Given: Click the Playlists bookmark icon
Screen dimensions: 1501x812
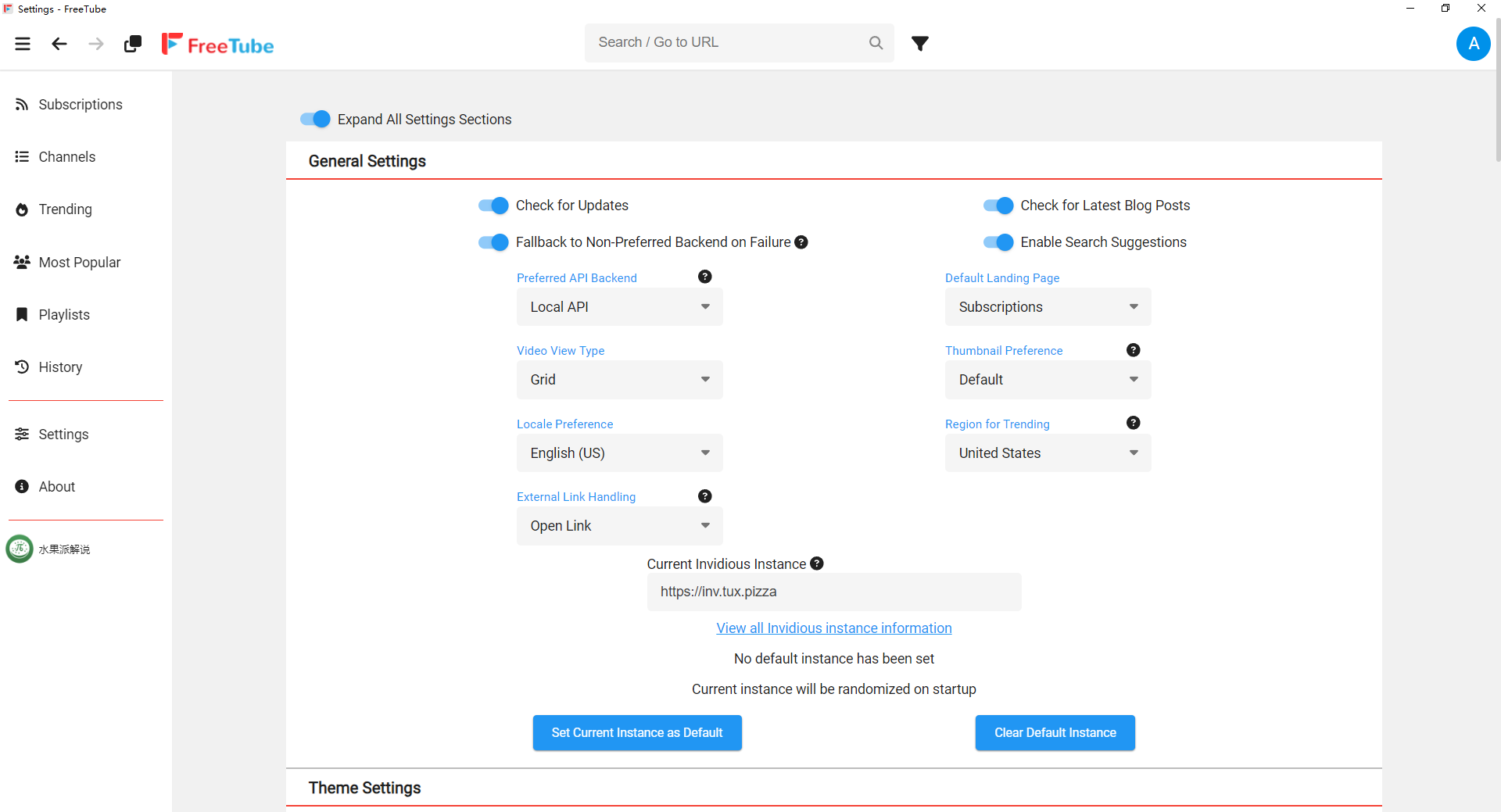Looking at the screenshot, I should coord(22,314).
